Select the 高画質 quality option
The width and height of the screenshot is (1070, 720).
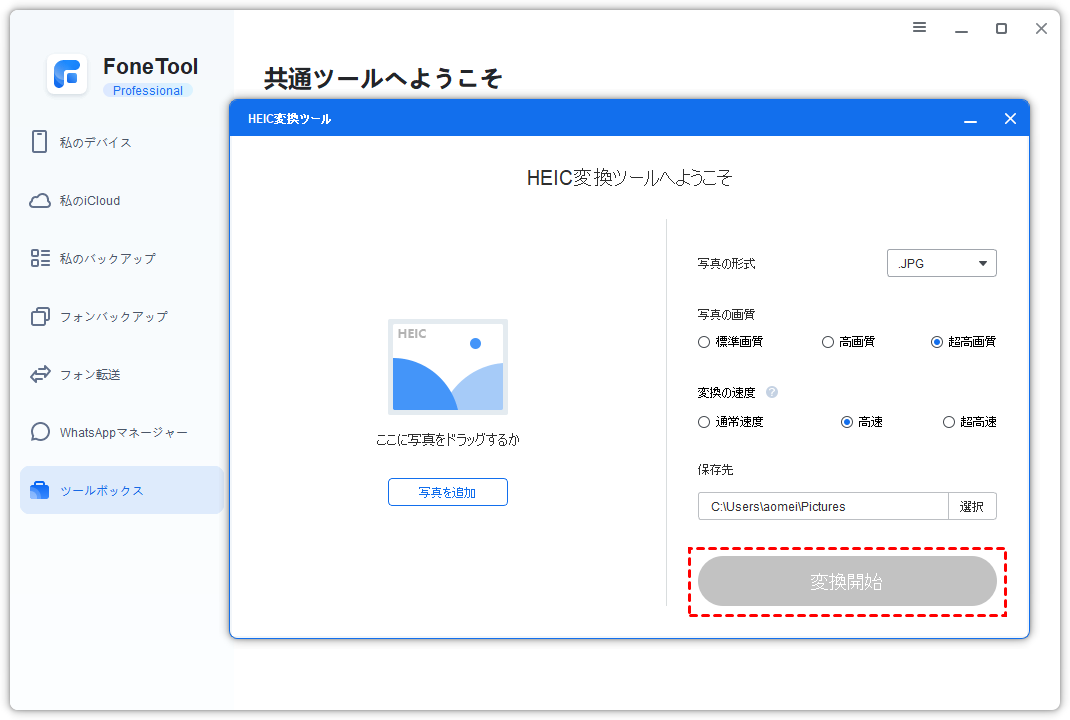[x=828, y=342]
